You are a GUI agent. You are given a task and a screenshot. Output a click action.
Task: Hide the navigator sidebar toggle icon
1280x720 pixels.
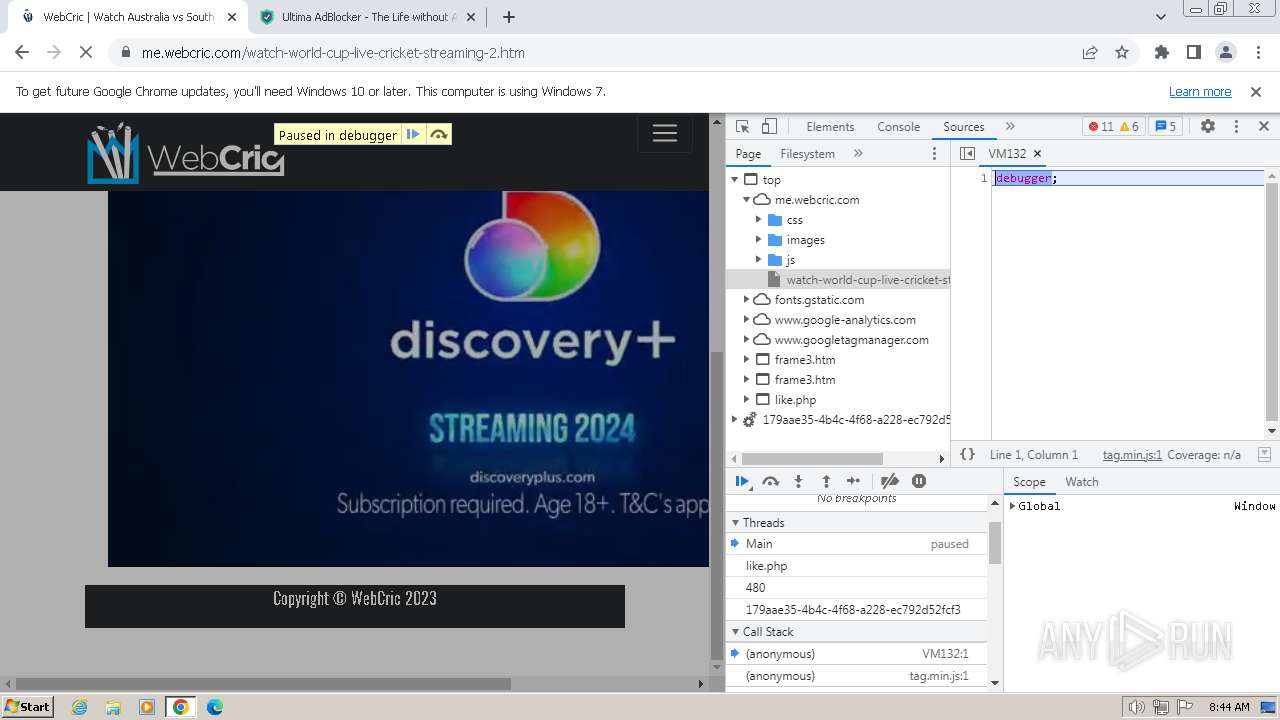967,153
